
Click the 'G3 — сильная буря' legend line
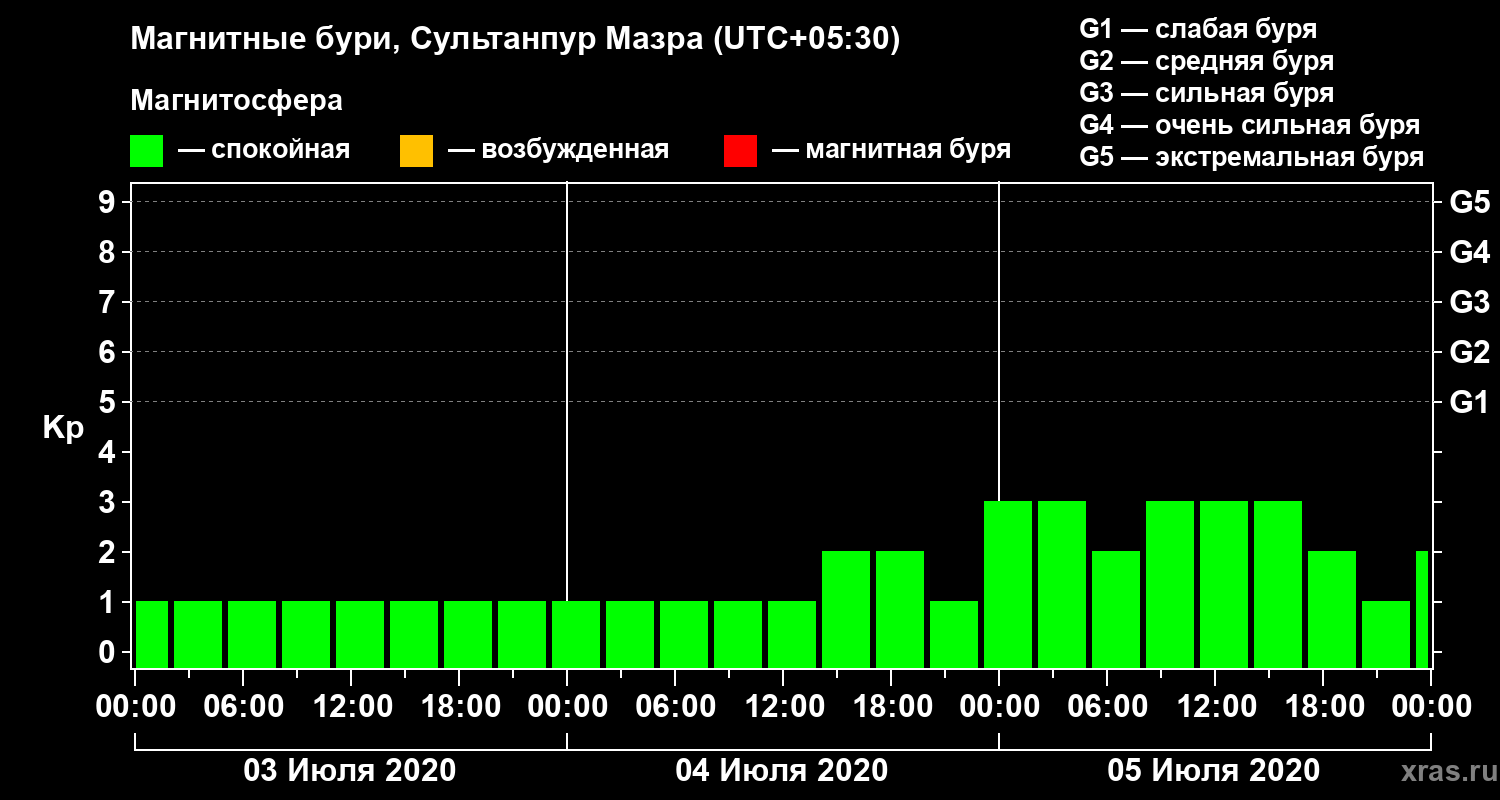click(x=1206, y=93)
